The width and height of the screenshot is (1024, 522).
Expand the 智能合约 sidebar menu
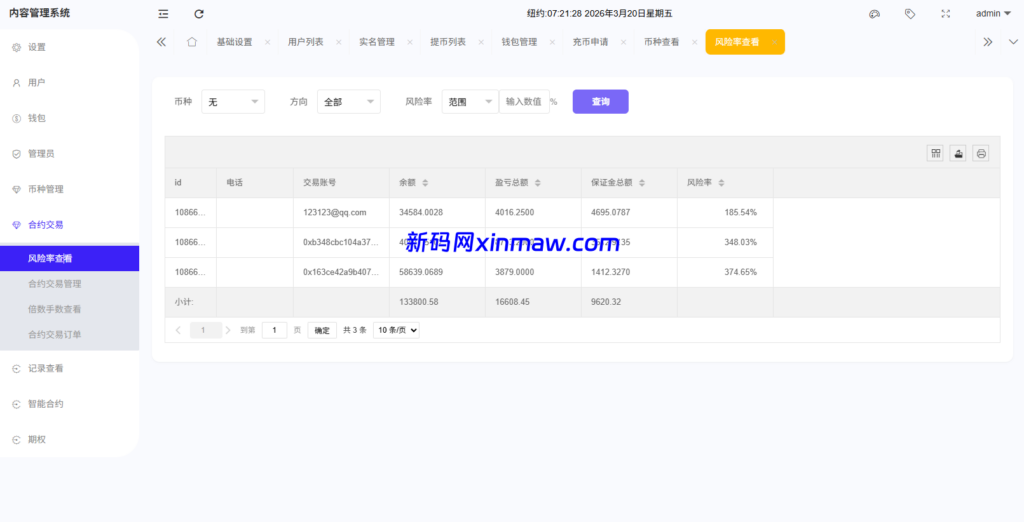[69, 404]
